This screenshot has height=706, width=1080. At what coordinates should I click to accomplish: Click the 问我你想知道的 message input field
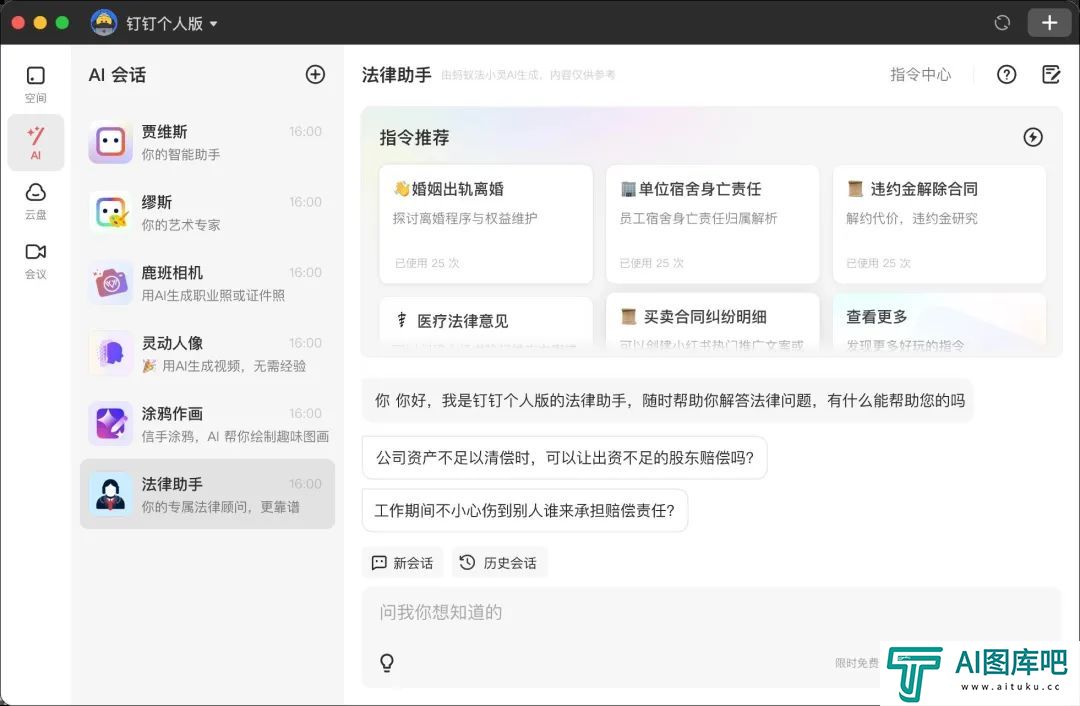(x=712, y=637)
